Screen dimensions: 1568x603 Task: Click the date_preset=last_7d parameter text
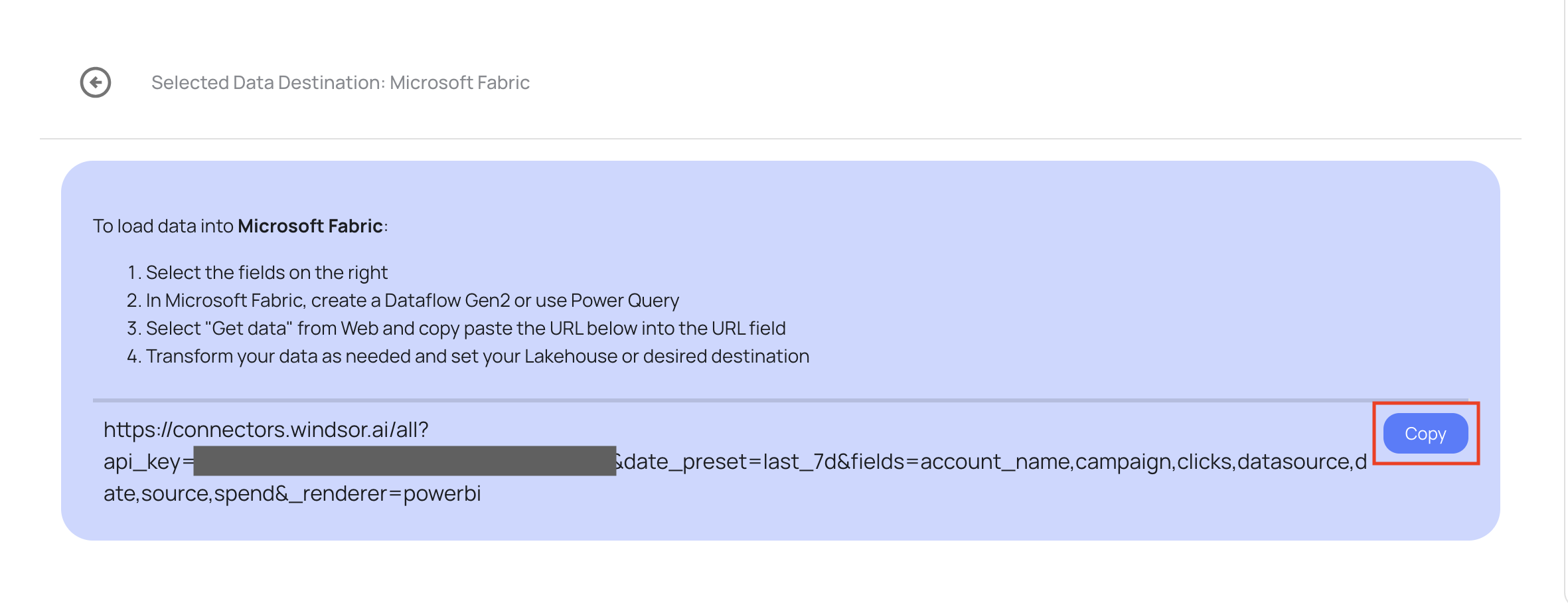(731, 461)
